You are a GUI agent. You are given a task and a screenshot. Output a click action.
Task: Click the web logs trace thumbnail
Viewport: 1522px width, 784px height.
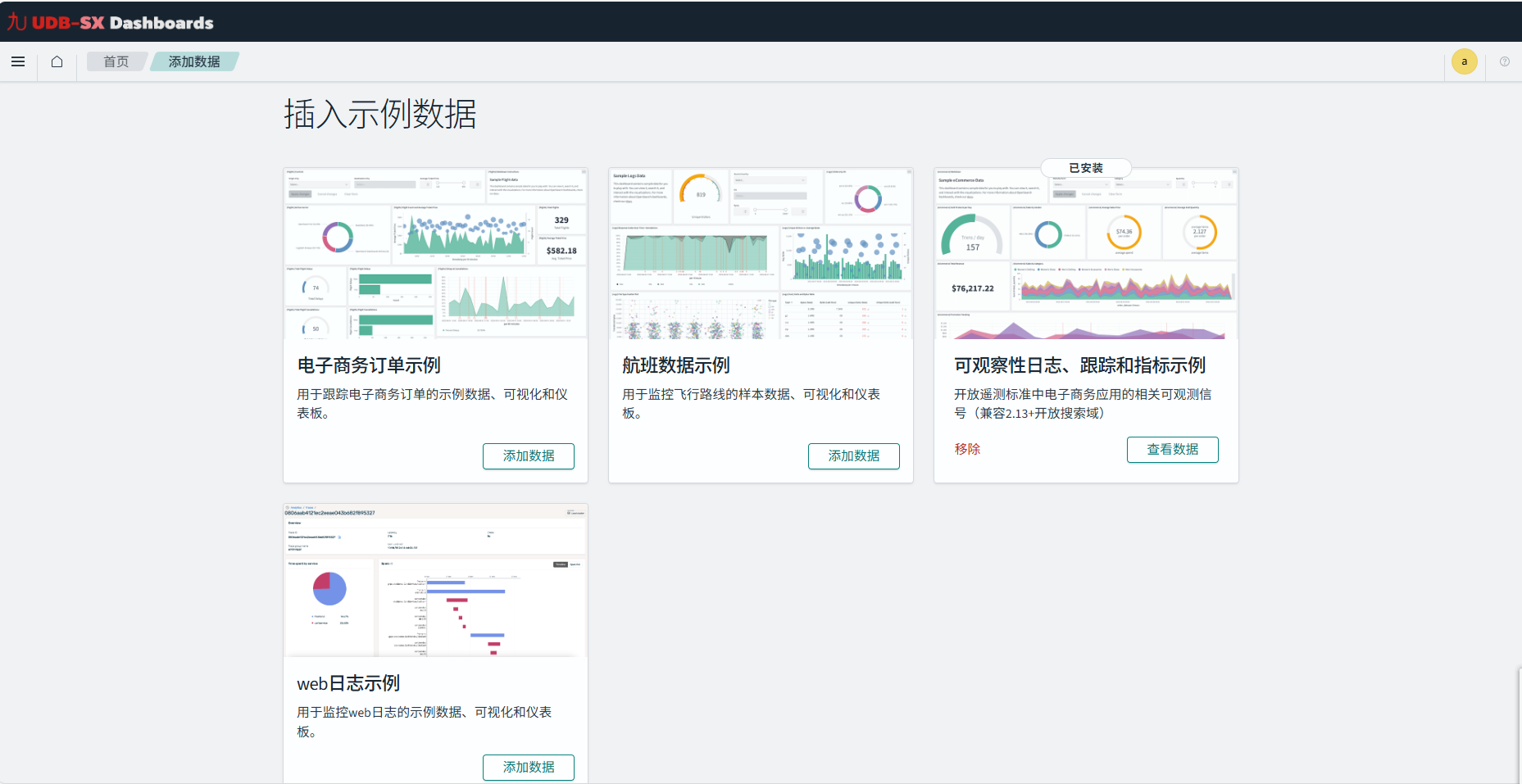point(435,580)
